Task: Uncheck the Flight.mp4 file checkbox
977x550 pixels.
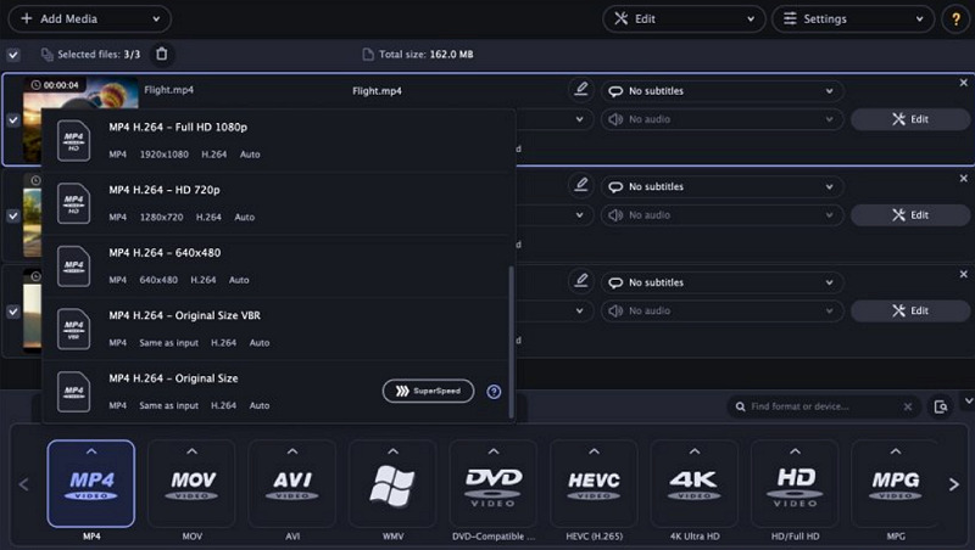Action: pyautogui.click(x=13, y=120)
